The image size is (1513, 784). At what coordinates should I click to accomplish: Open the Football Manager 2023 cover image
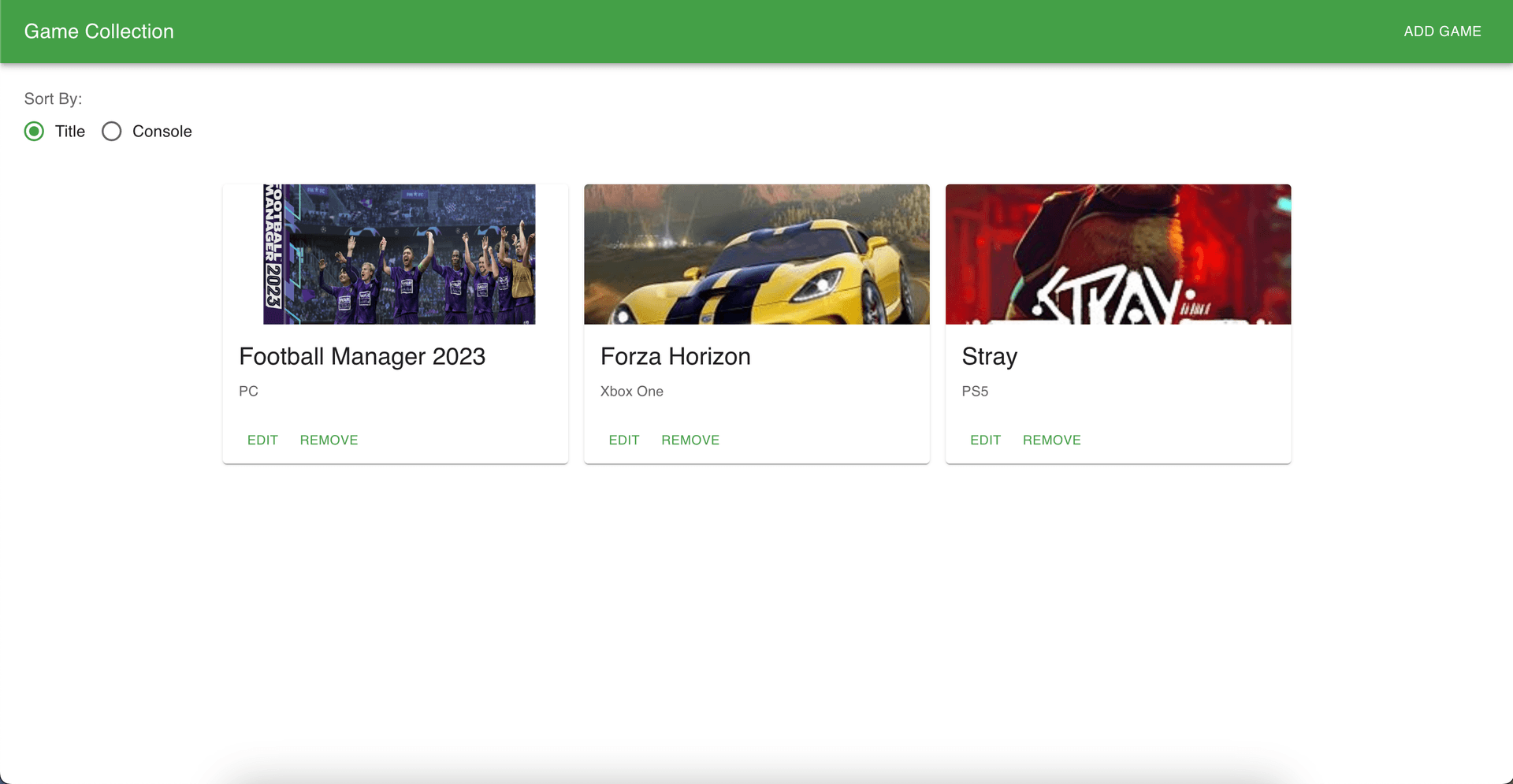(396, 255)
